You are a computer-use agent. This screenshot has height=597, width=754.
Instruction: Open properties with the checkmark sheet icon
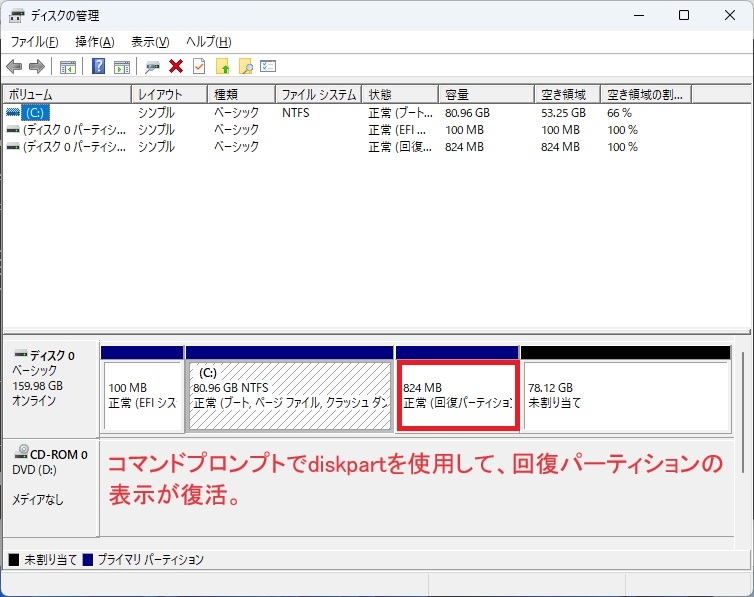coord(199,66)
